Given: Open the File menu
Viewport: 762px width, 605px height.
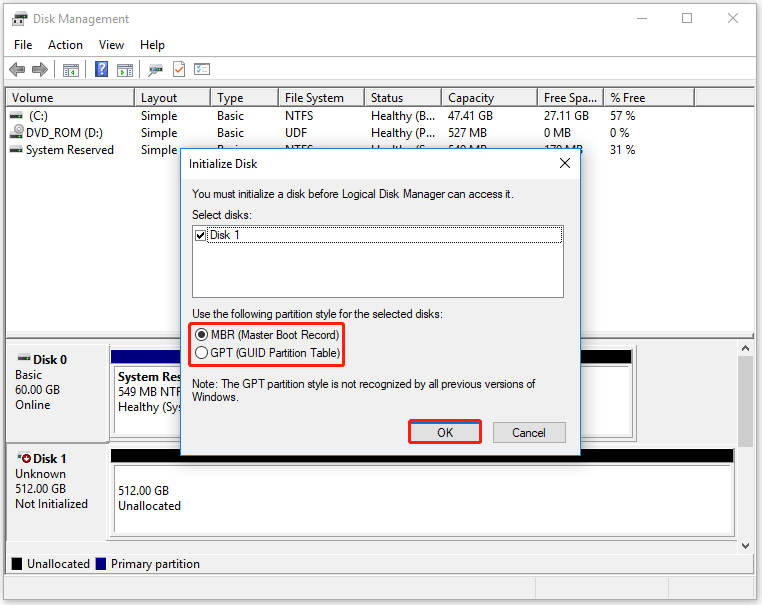Looking at the screenshot, I should [23, 45].
